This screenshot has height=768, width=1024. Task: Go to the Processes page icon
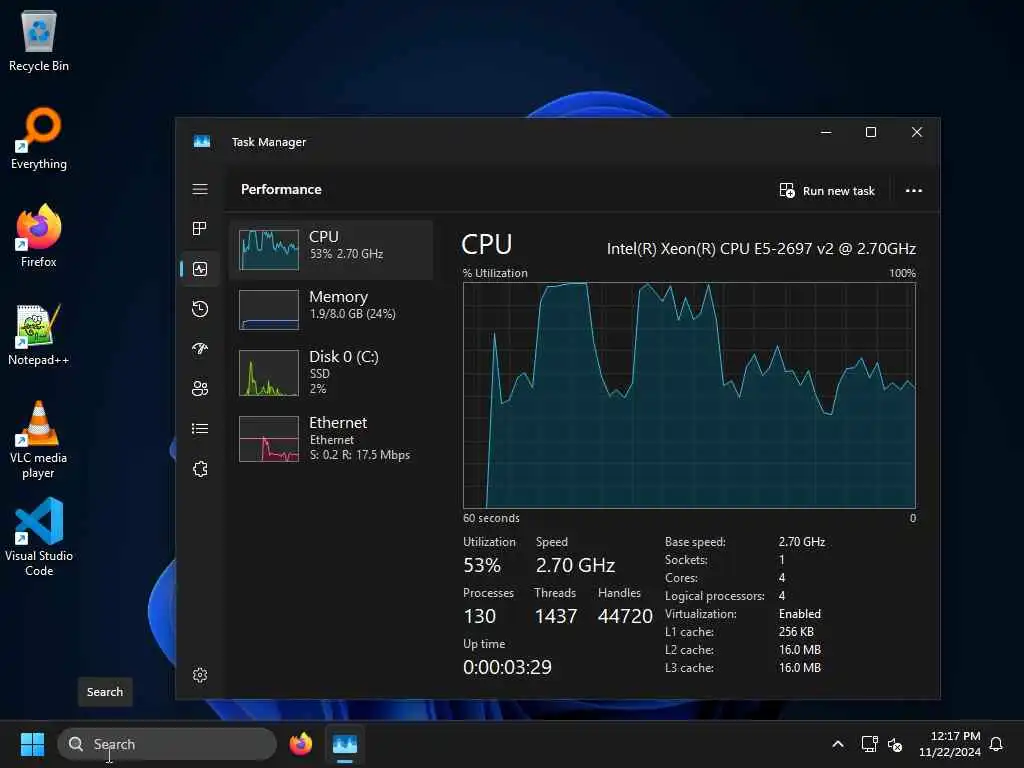(x=200, y=229)
